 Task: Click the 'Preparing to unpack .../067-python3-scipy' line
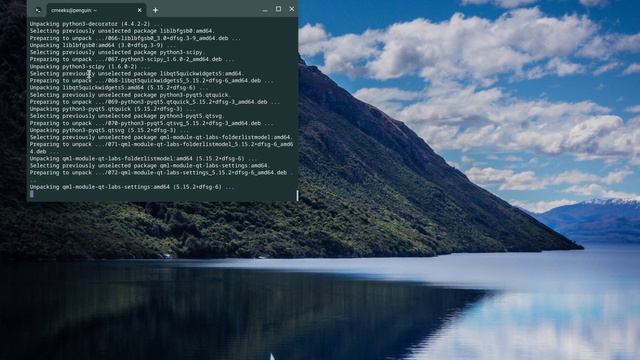(x=132, y=59)
